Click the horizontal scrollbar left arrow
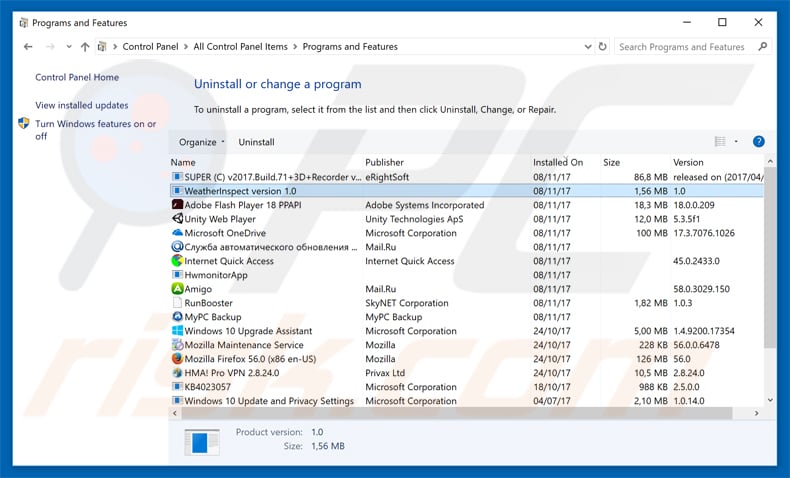790x478 pixels. point(175,413)
